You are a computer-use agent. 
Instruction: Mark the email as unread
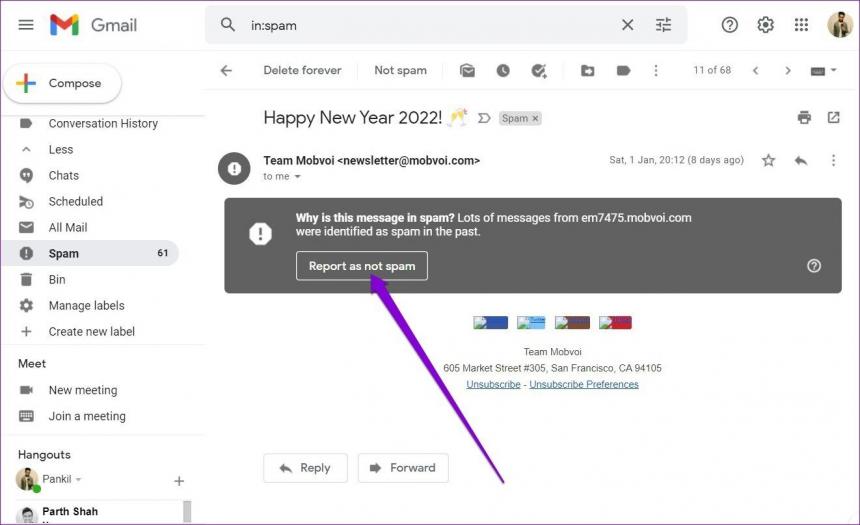467,71
